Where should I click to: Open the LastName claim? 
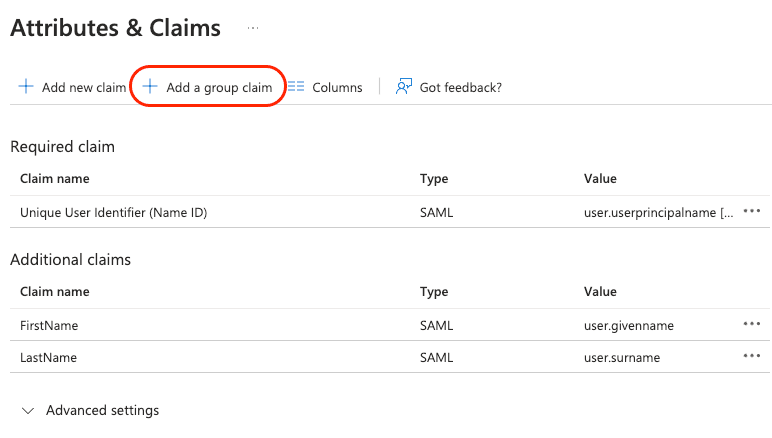point(48,358)
